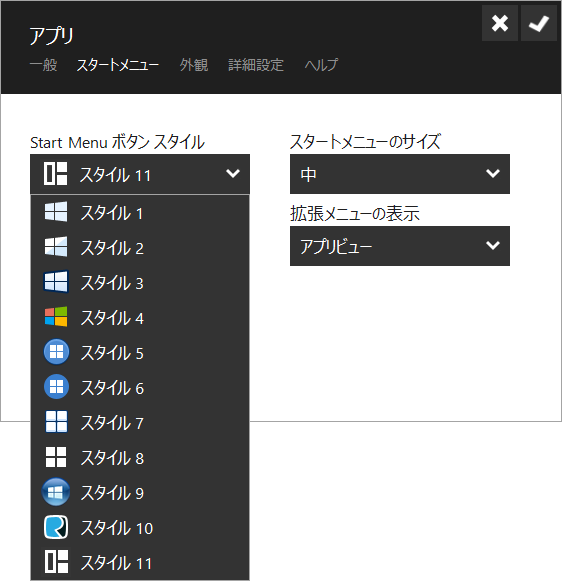Choose the スタイル 3 dark blue logo icon

(x=56, y=282)
